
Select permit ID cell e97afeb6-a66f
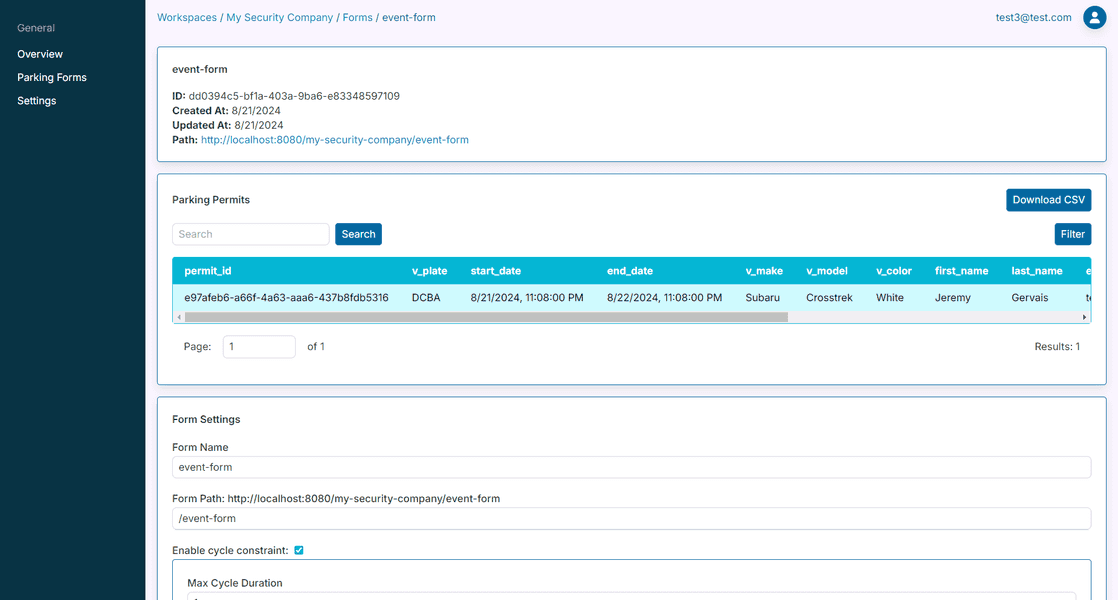(x=286, y=298)
